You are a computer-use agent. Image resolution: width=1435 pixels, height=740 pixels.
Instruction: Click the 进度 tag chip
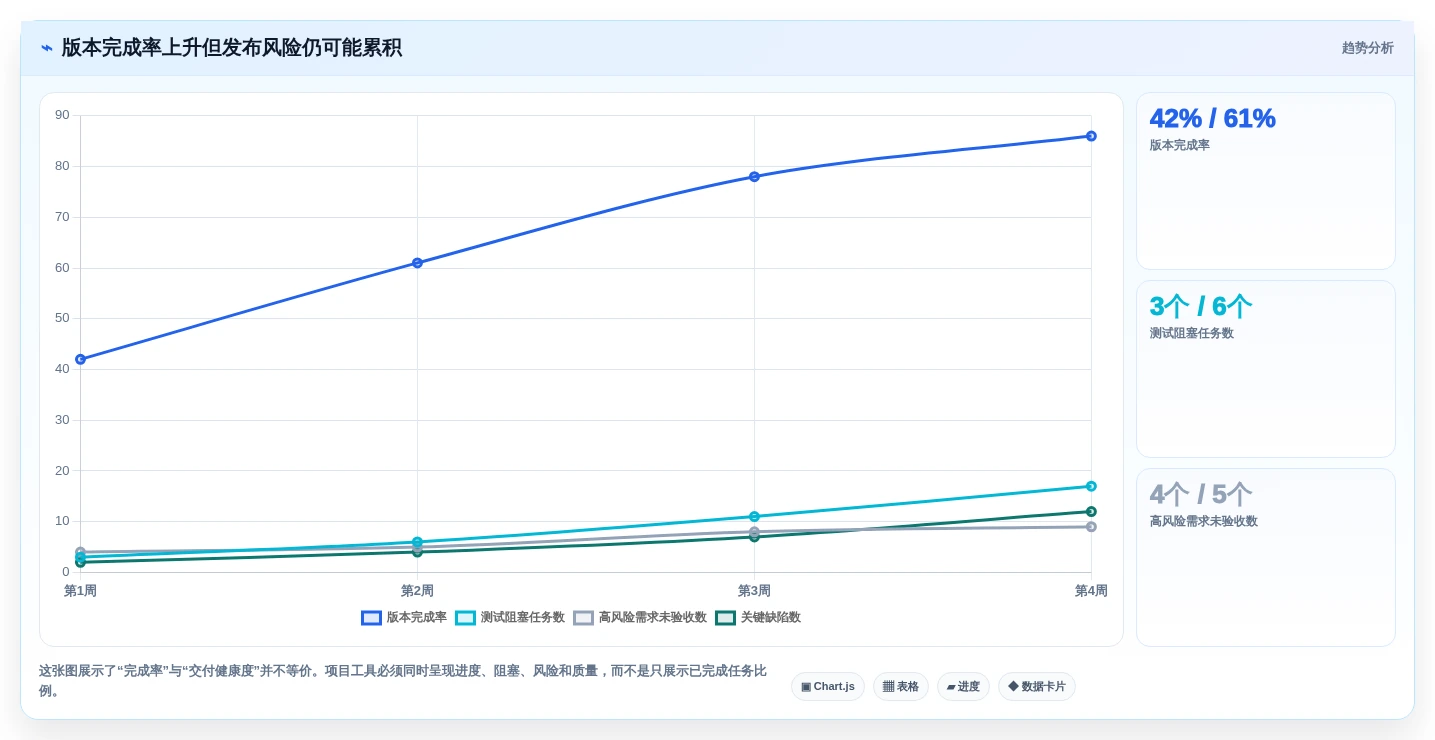coord(963,687)
